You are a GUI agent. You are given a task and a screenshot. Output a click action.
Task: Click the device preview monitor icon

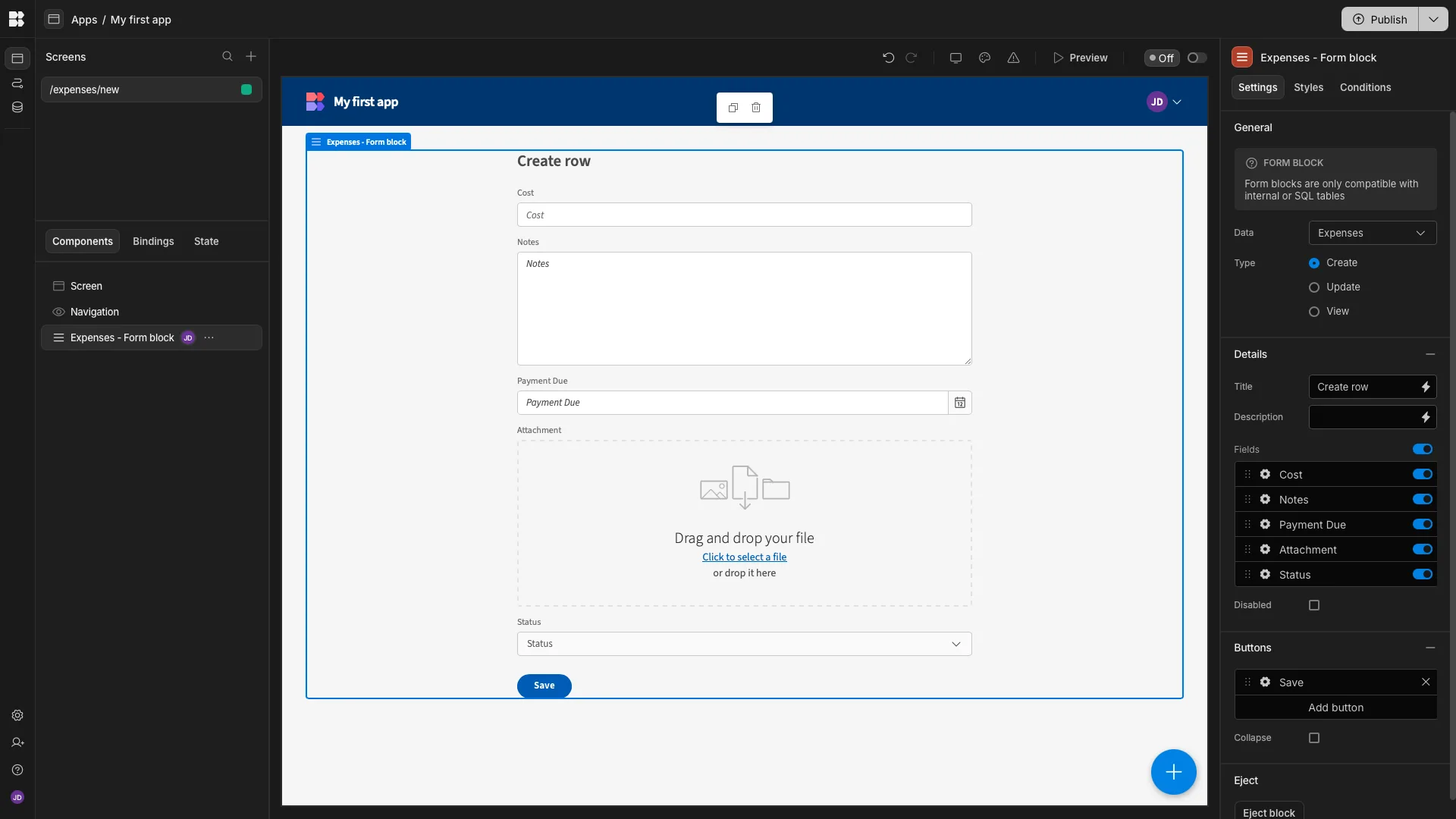955,58
